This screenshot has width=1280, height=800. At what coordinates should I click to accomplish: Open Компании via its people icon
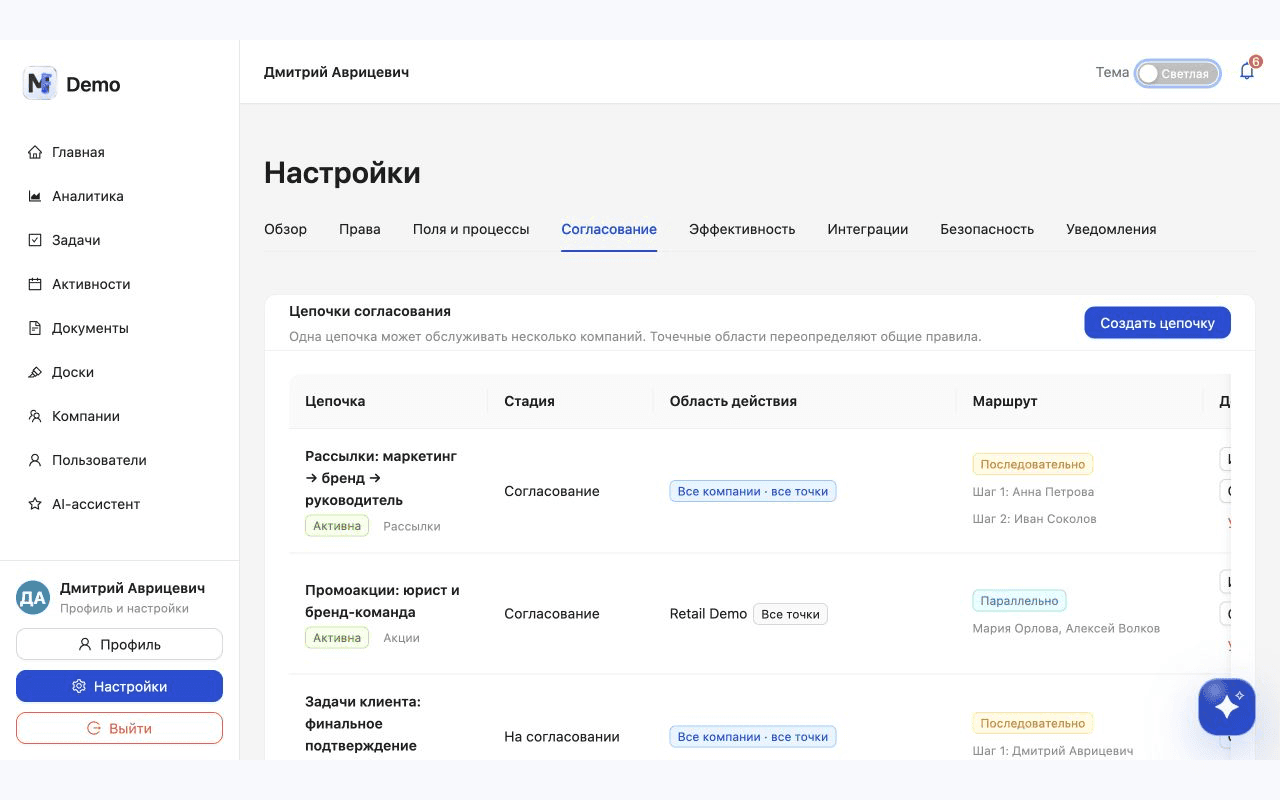tap(35, 416)
